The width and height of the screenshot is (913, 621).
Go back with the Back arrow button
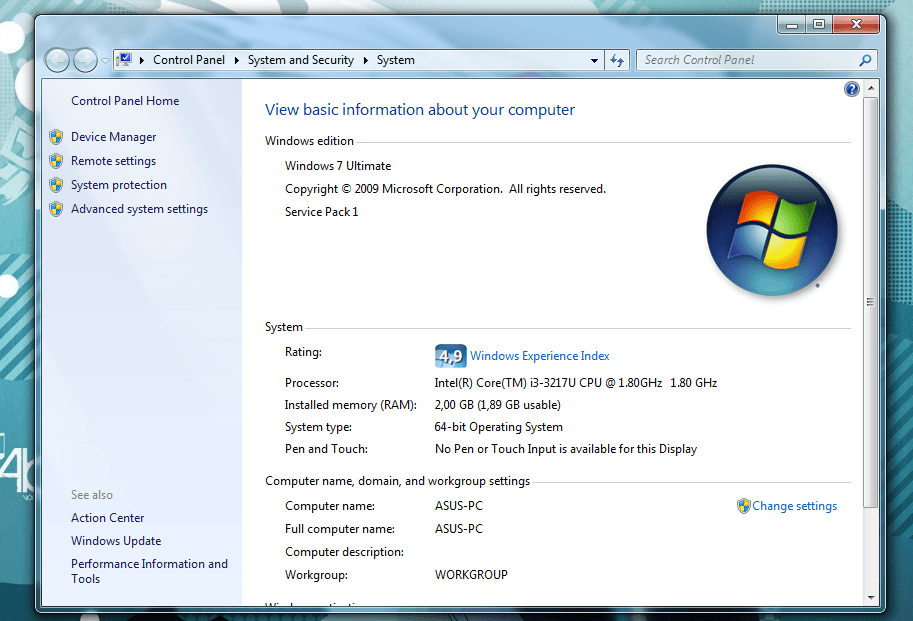(57, 60)
